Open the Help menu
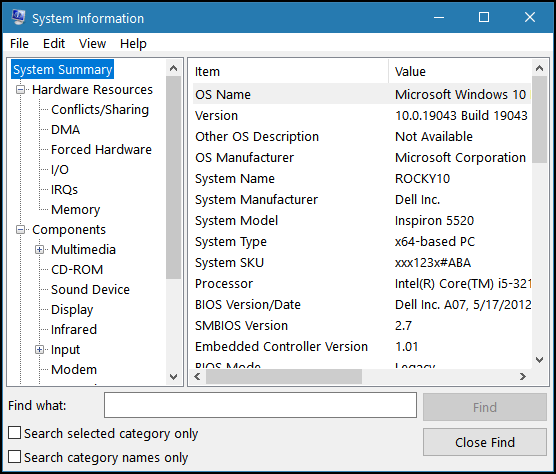 click(133, 44)
